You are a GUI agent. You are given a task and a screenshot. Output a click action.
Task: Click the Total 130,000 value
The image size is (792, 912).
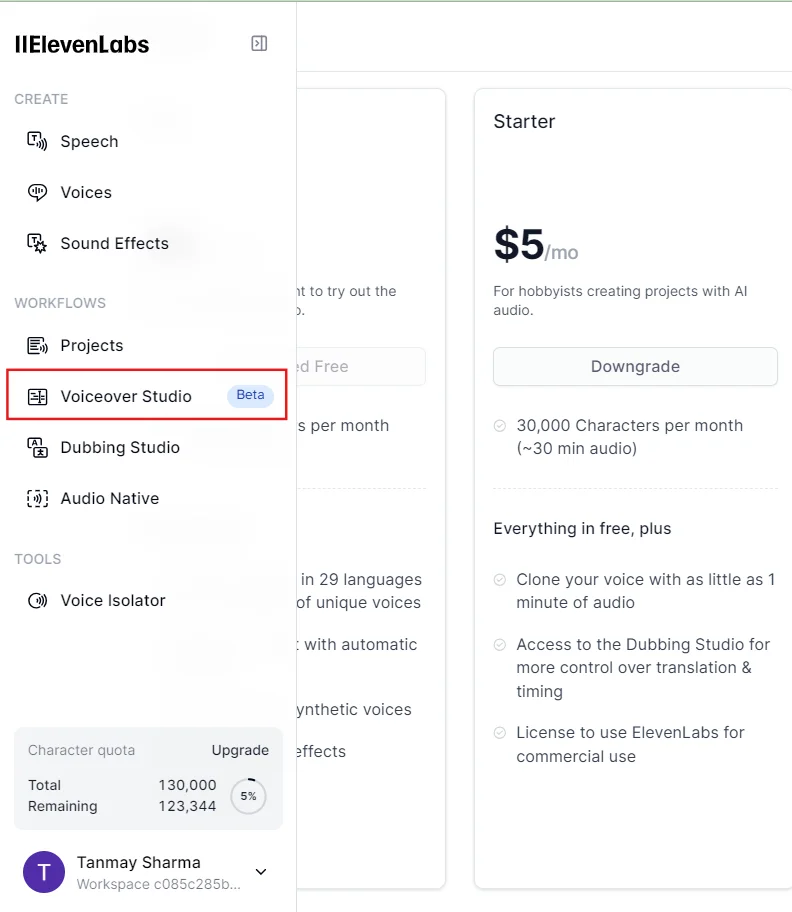point(187,785)
